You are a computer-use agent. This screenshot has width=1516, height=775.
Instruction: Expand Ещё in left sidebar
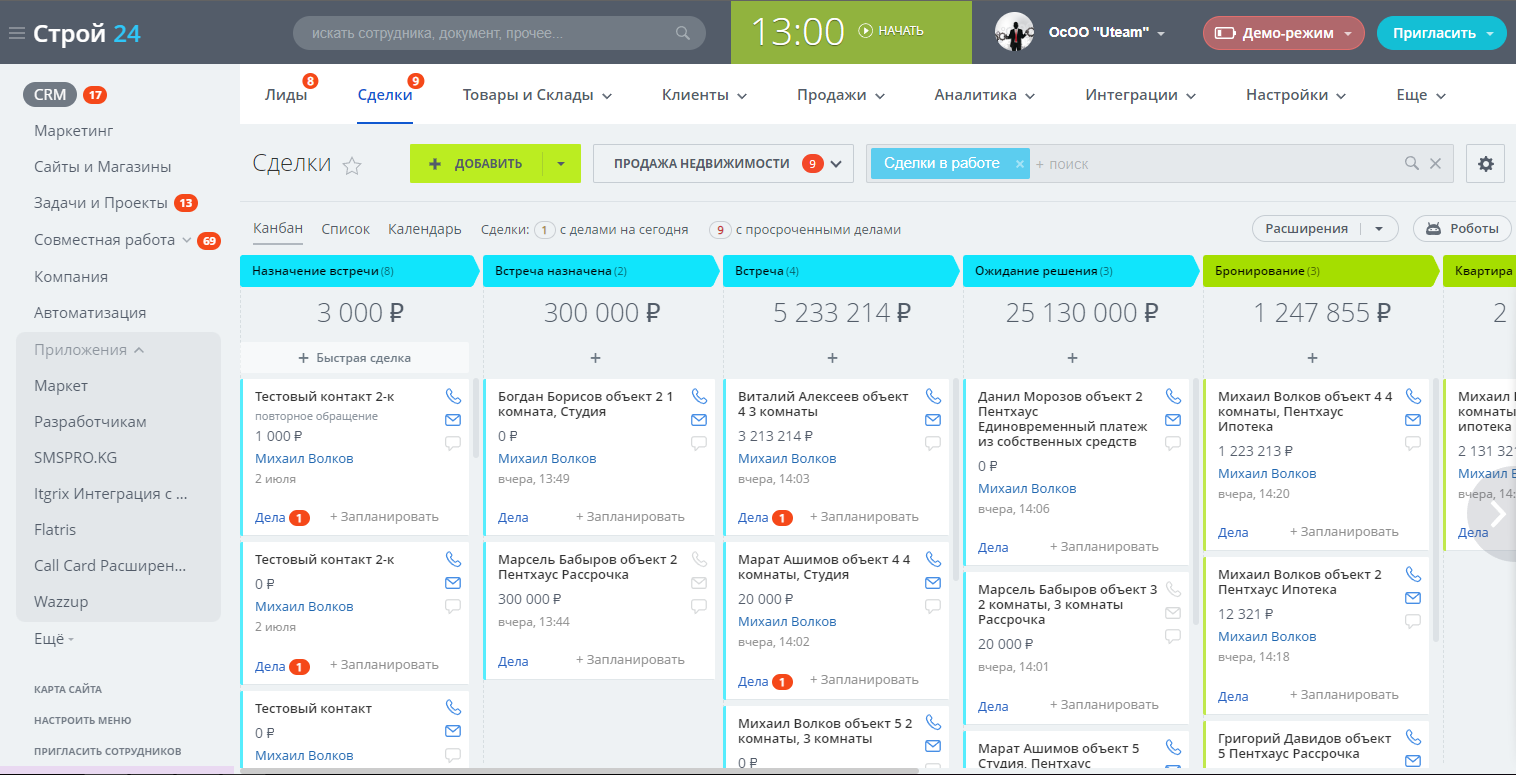pyautogui.click(x=54, y=638)
